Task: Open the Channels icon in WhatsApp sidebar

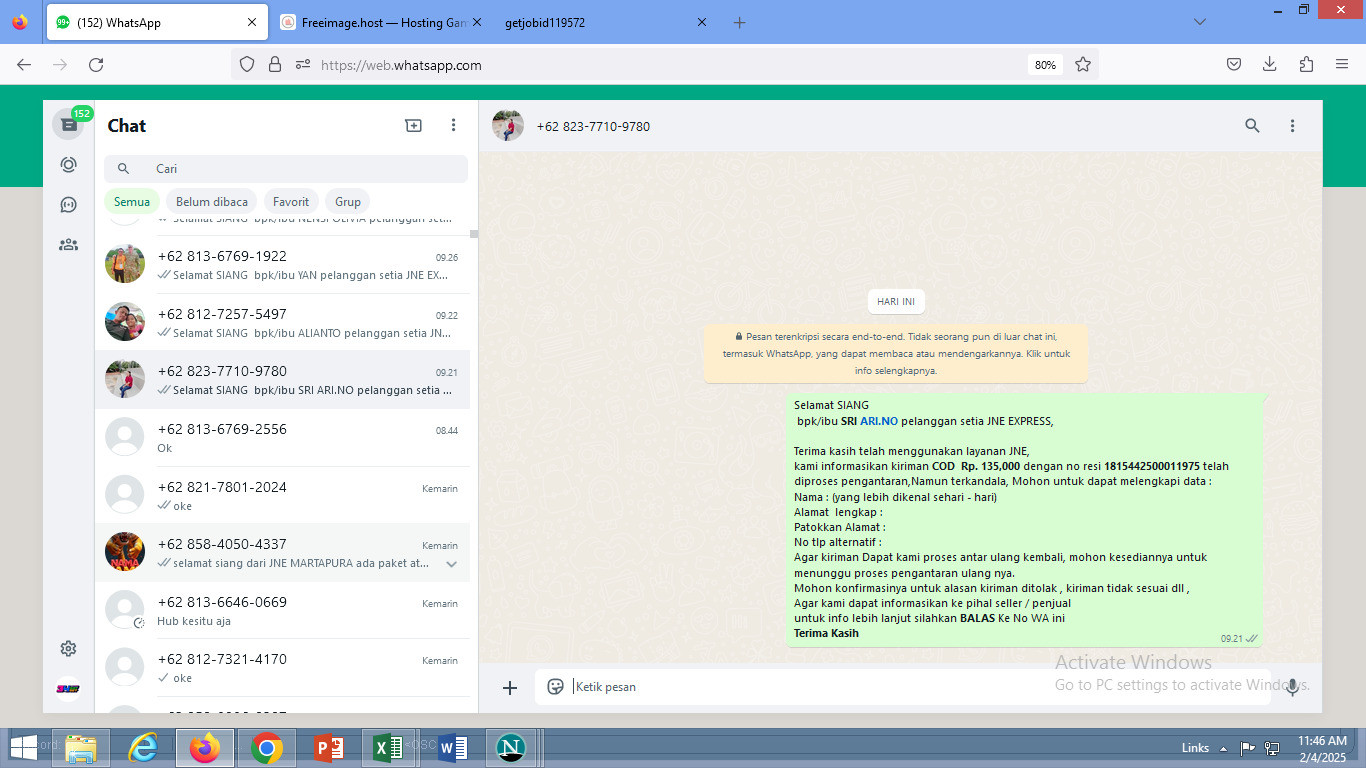Action: tap(68, 205)
